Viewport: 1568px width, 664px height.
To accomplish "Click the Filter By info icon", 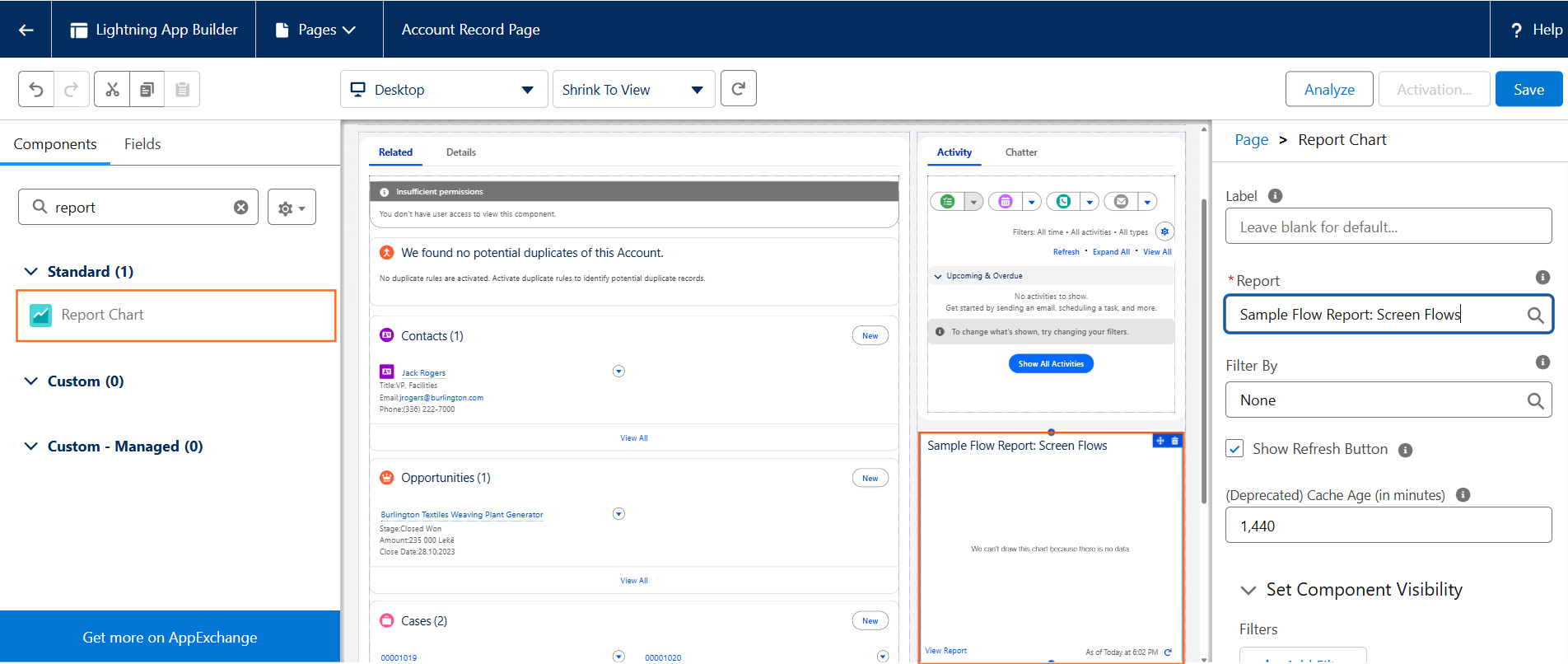I will pos(1543,362).
